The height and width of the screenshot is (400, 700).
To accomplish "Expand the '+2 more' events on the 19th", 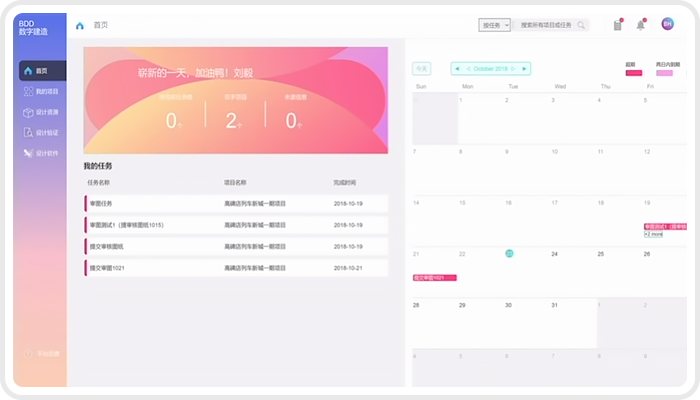I will coord(654,234).
